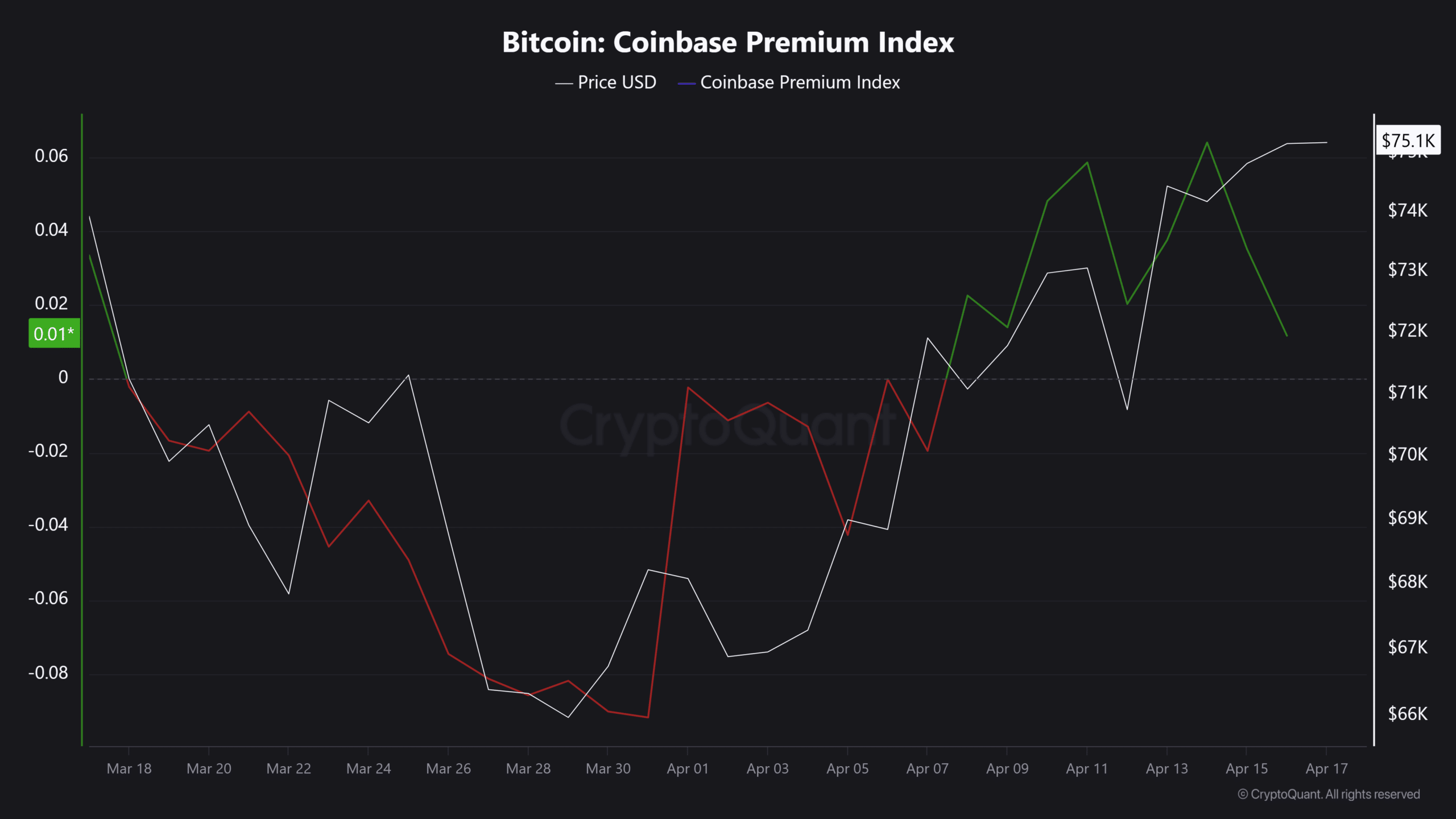Click the blue Coinbase Premium Index legend marker

(686, 84)
